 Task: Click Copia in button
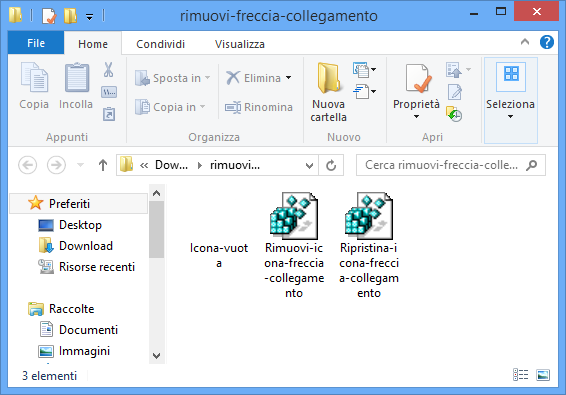[x=170, y=107]
